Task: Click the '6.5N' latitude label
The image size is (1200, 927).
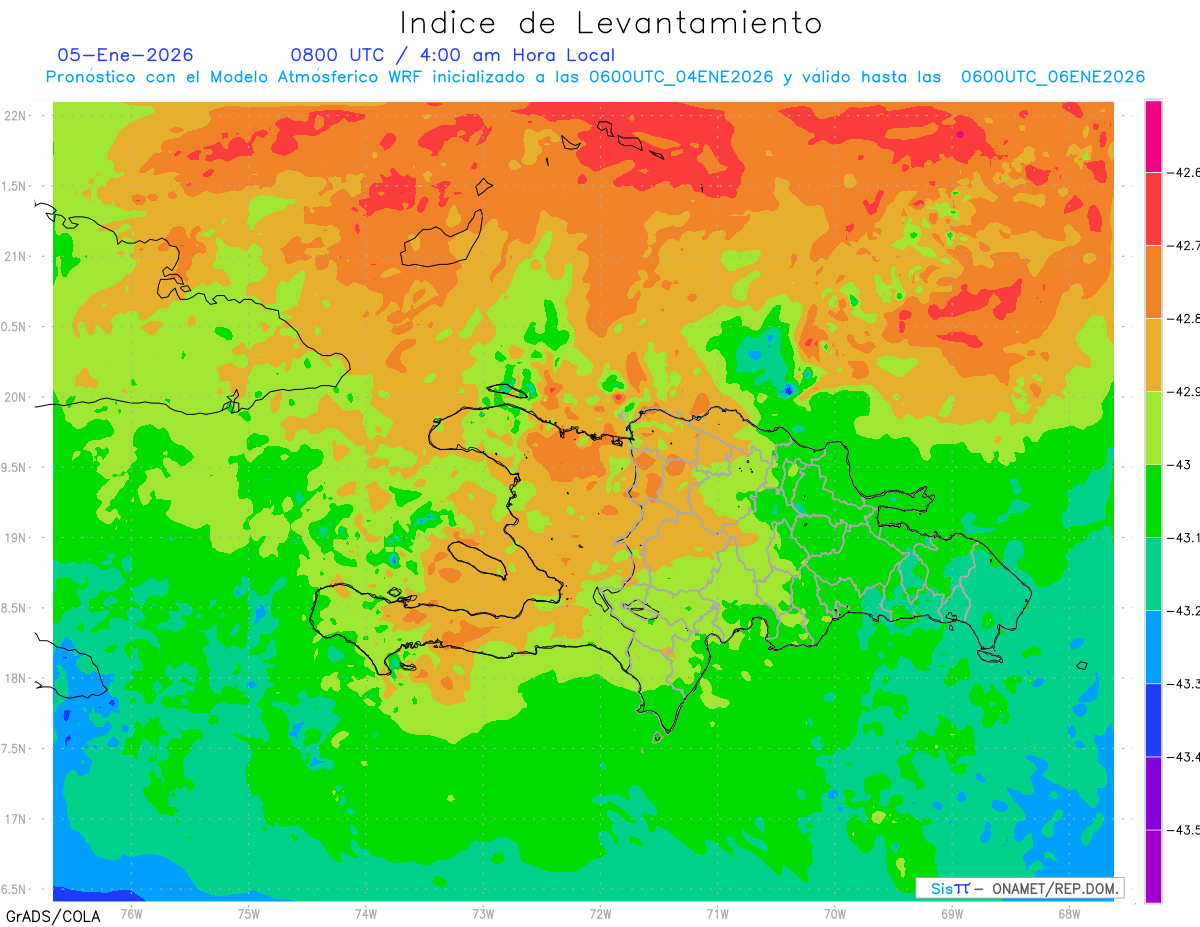Action: coord(15,890)
